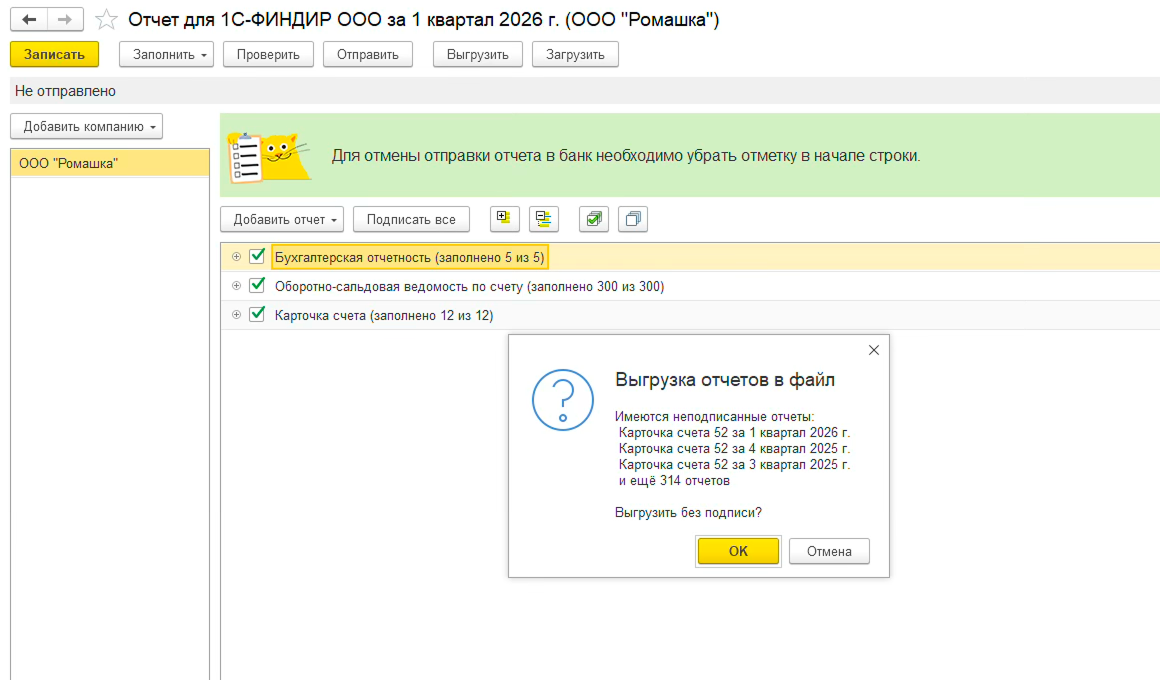Click the Выгрузить button
The height and width of the screenshot is (680, 1160).
(478, 55)
